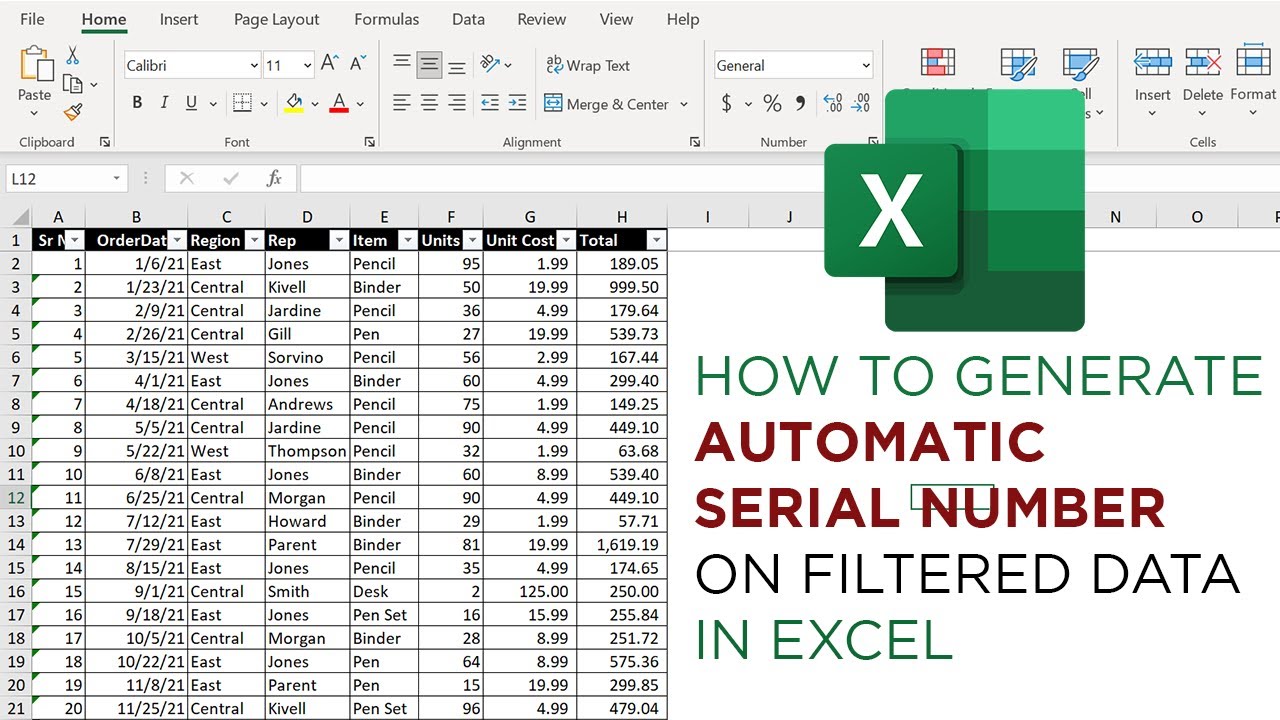Image resolution: width=1280 pixels, height=720 pixels.
Task: Click Accounting dollar format icon
Action: [726, 103]
